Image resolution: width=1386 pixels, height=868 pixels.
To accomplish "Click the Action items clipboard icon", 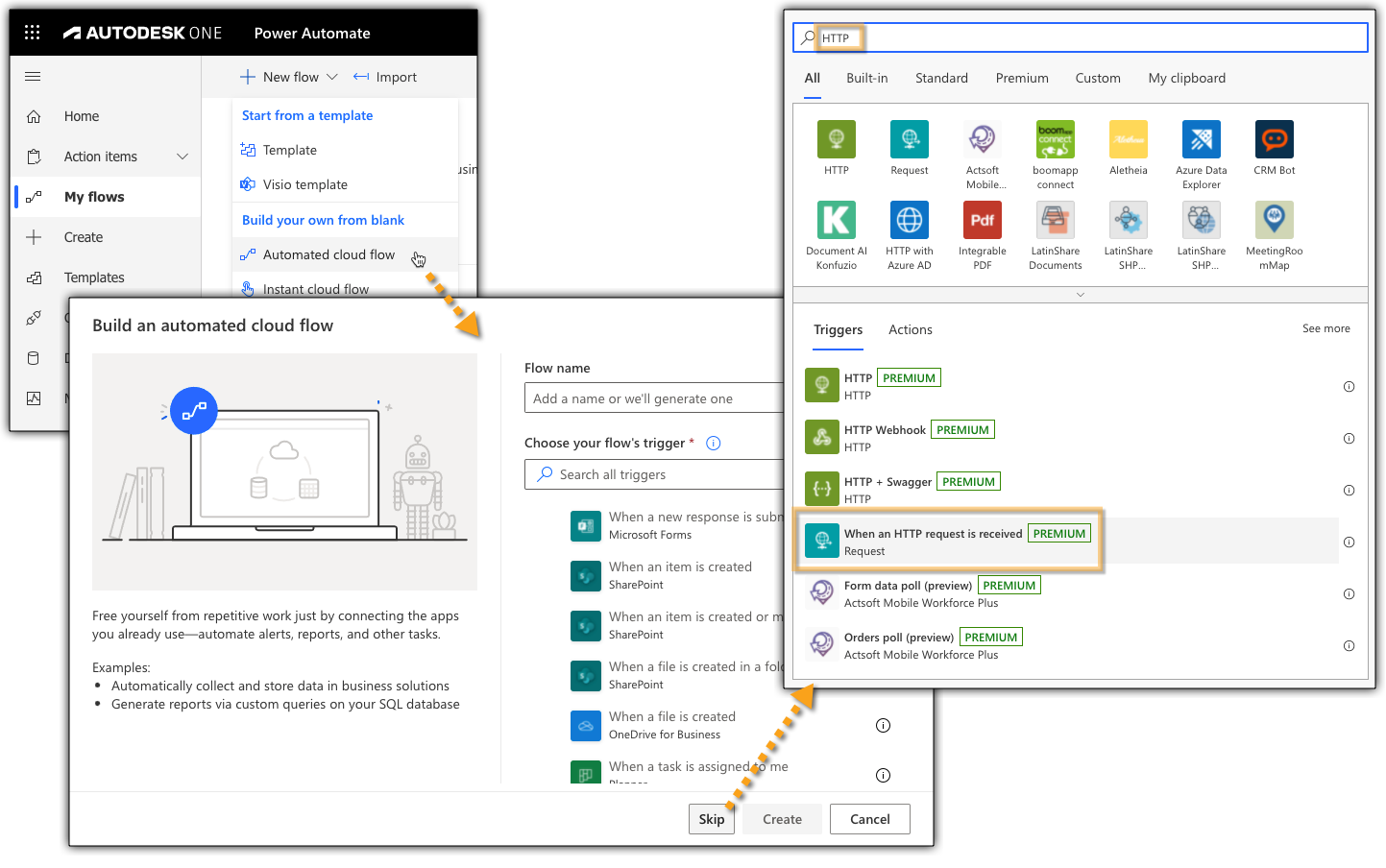I will (x=34, y=157).
